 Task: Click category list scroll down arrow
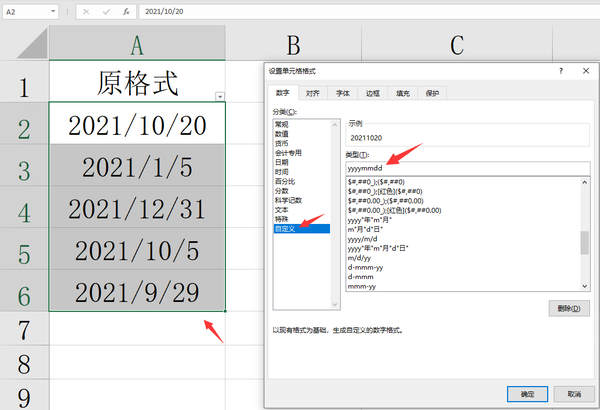point(334,304)
